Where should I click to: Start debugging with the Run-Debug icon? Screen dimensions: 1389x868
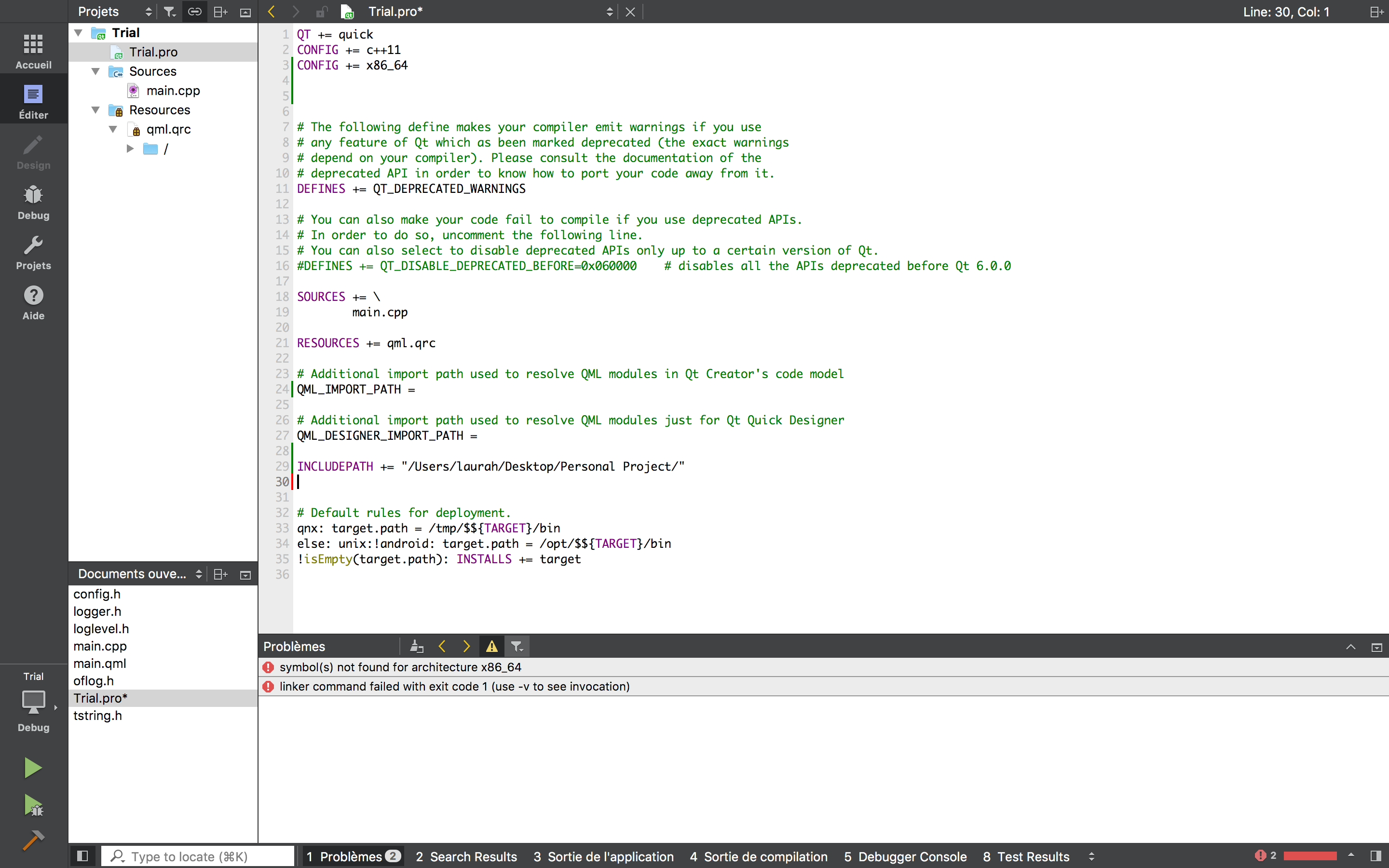tap(33, 805)
